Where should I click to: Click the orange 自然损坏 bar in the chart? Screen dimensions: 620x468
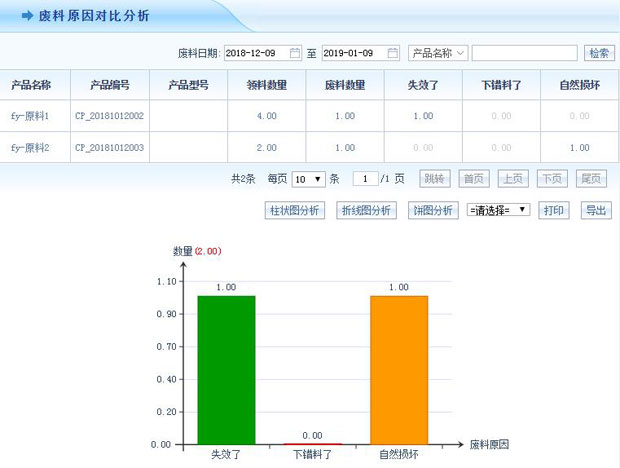[398, 368]
